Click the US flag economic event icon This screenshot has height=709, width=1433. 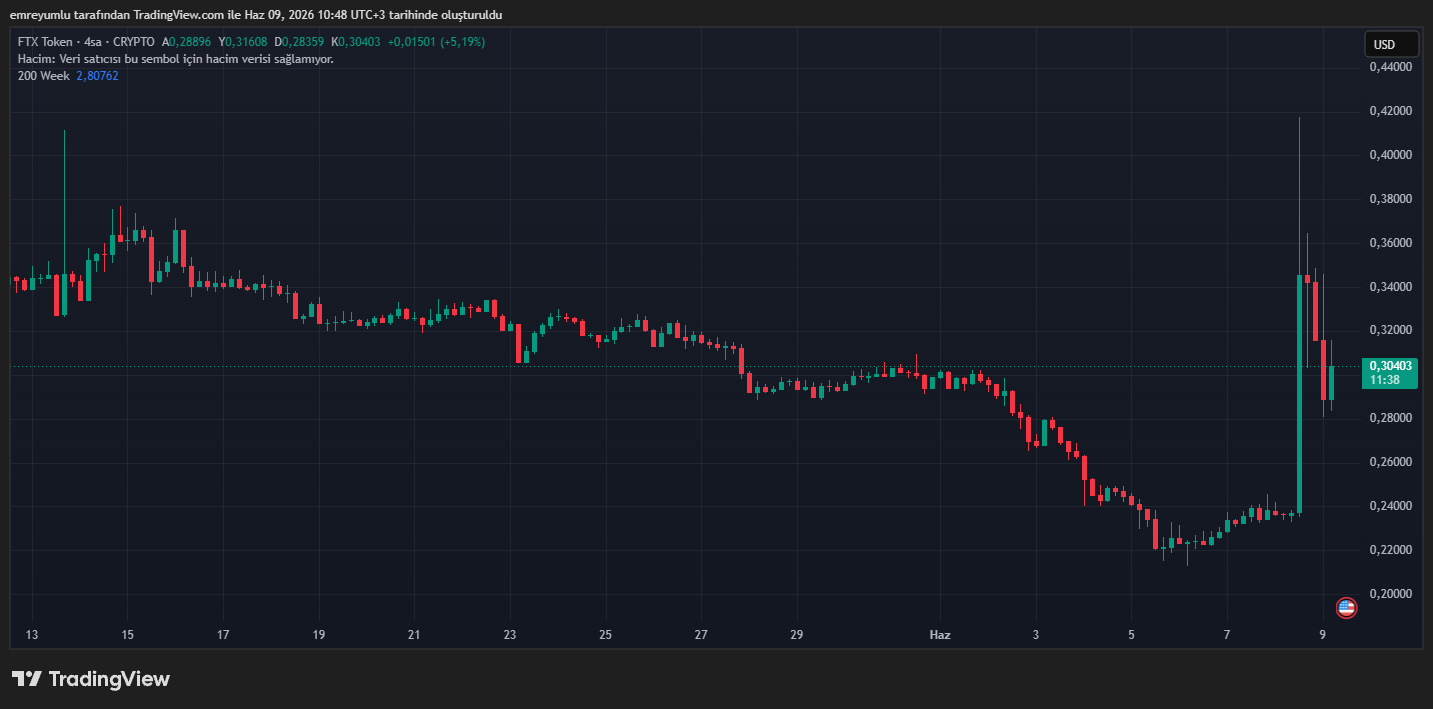pos(1346,607)
